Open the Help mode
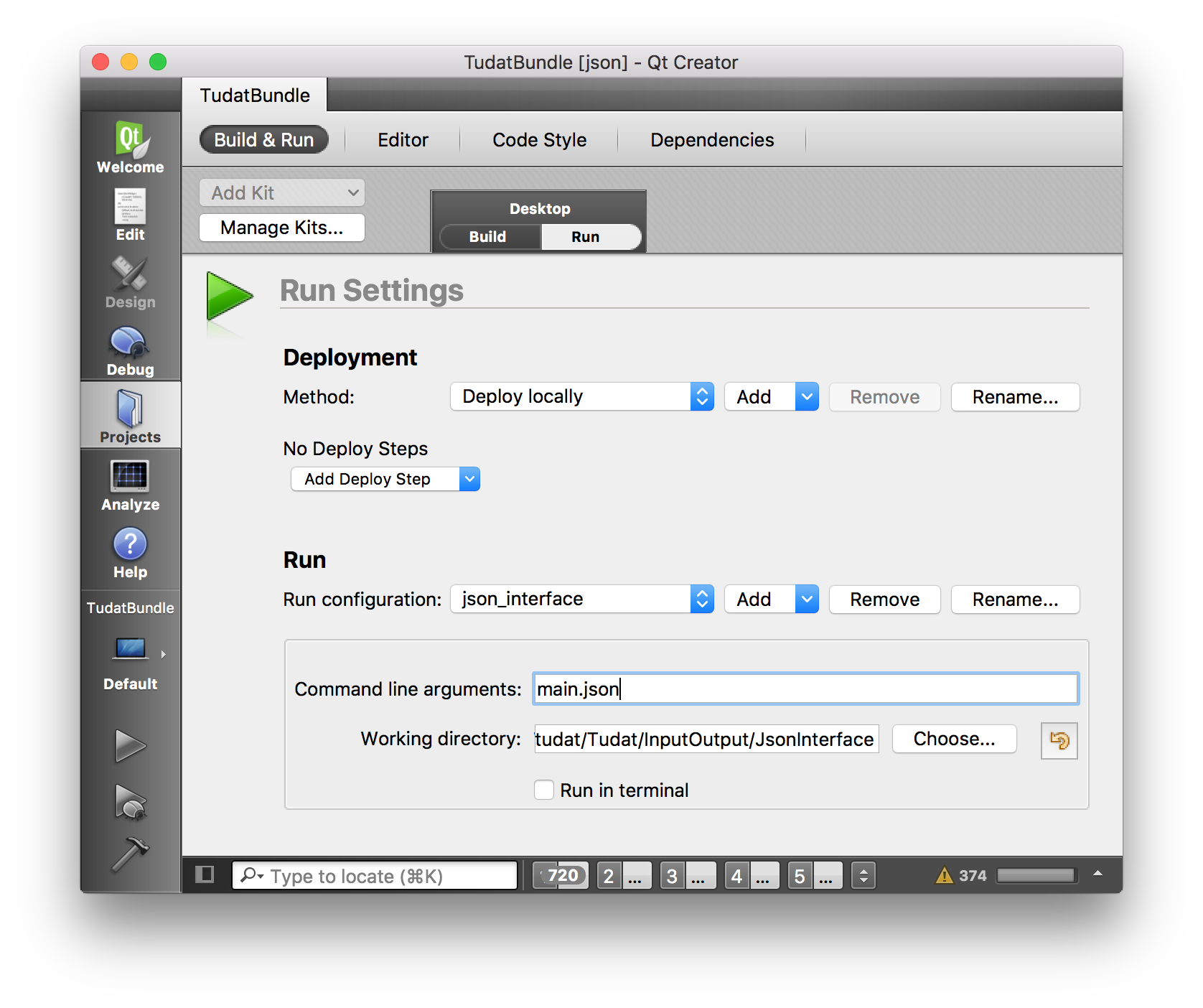1203x1008 pixels. click(x=130, y=554)
